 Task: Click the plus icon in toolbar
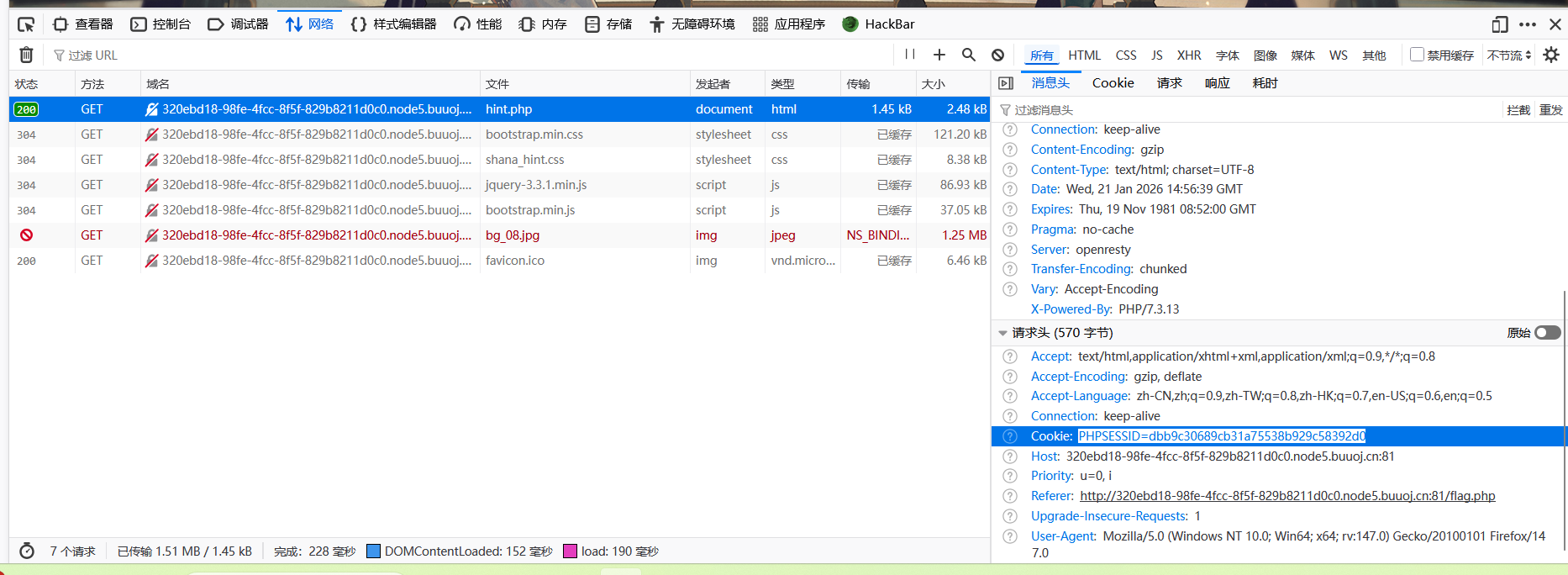[x=939, y=55]
